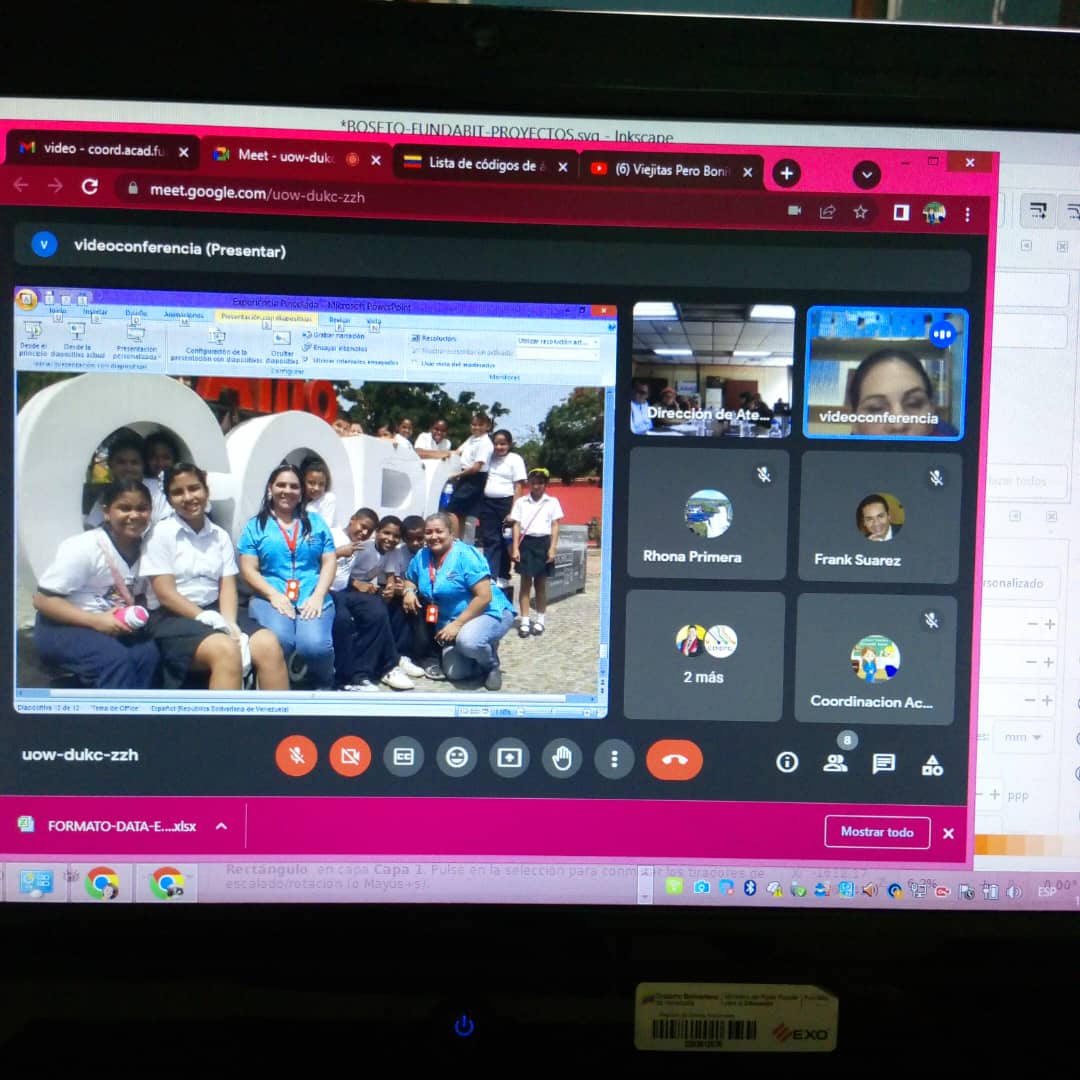
Task: Click the Frank Suarez tile
Action: [878, 517]
